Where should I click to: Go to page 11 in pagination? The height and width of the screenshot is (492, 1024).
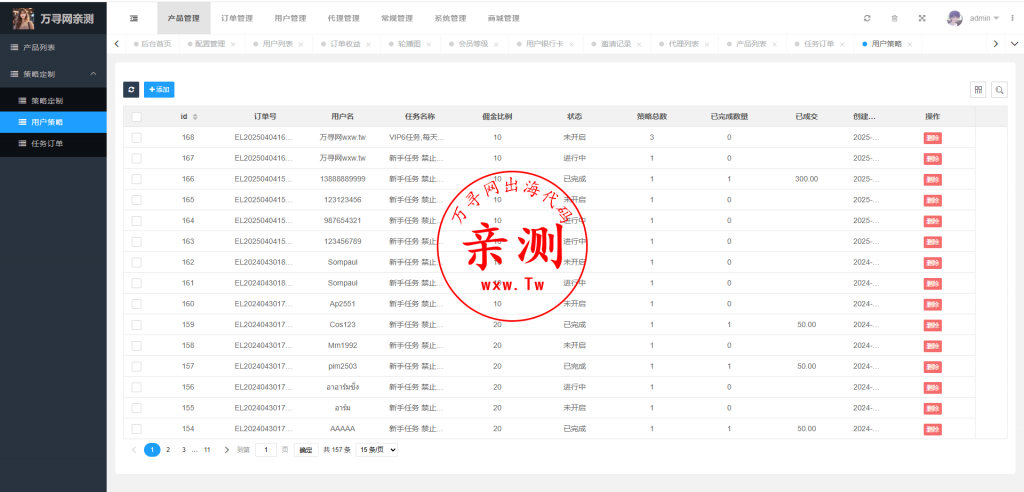(x=207, y=450)
